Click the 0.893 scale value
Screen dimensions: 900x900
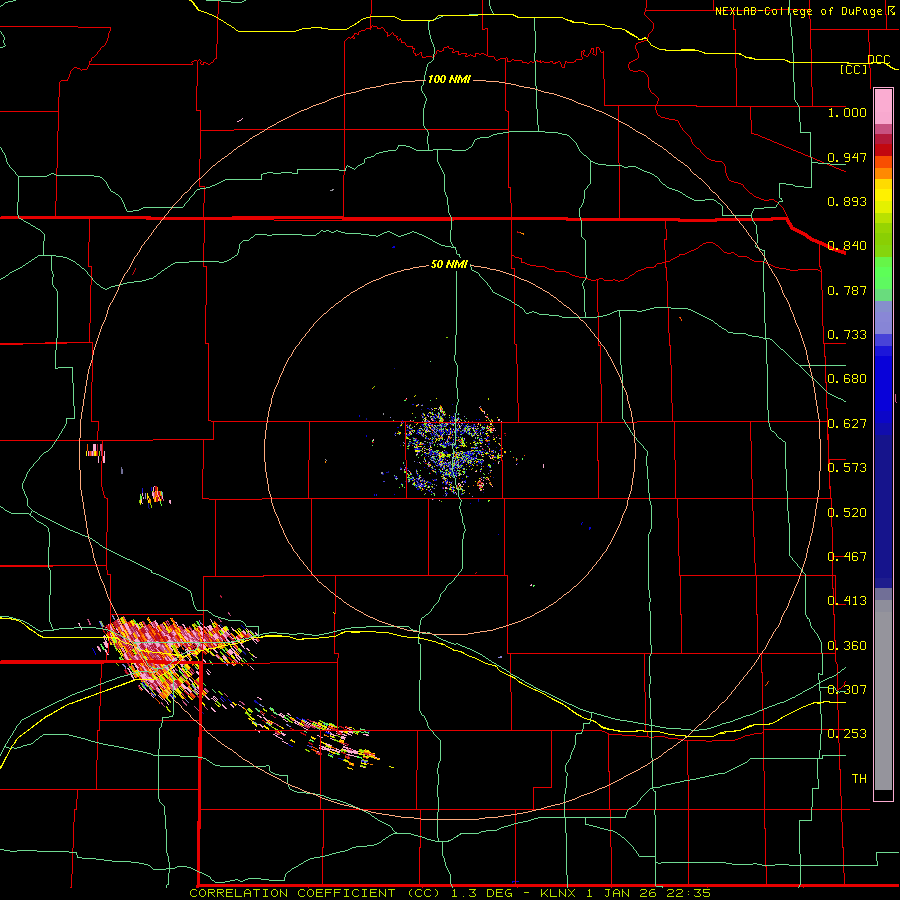click(847, 201)
